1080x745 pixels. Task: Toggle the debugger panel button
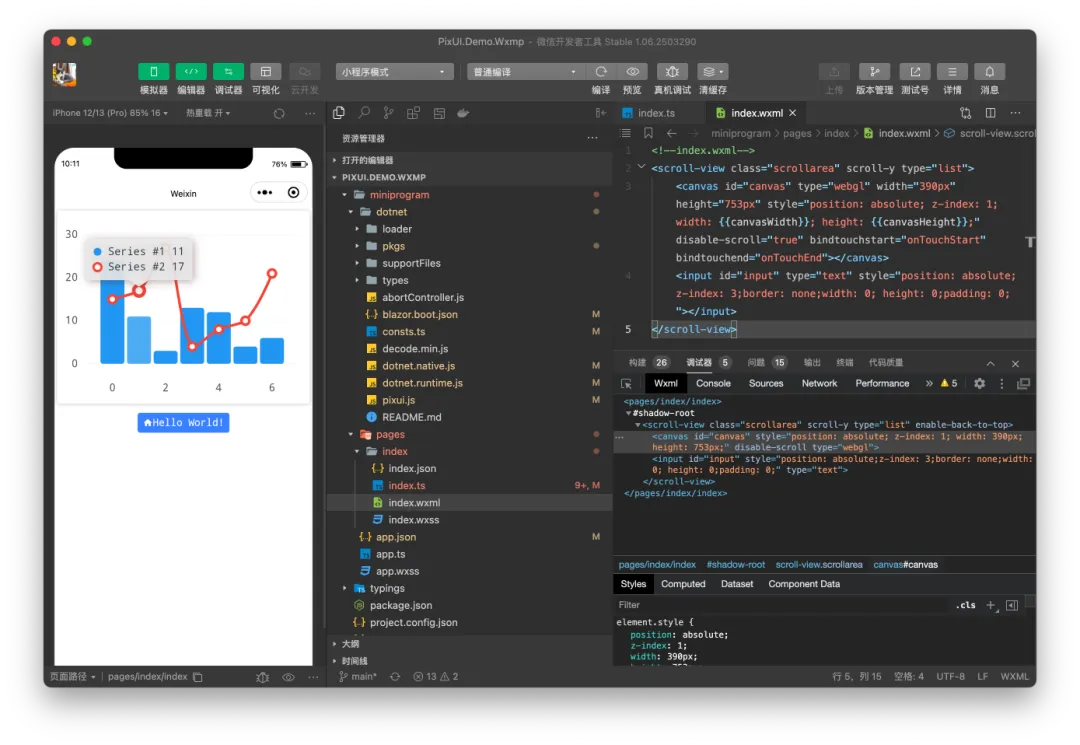[x=228, y=72]
